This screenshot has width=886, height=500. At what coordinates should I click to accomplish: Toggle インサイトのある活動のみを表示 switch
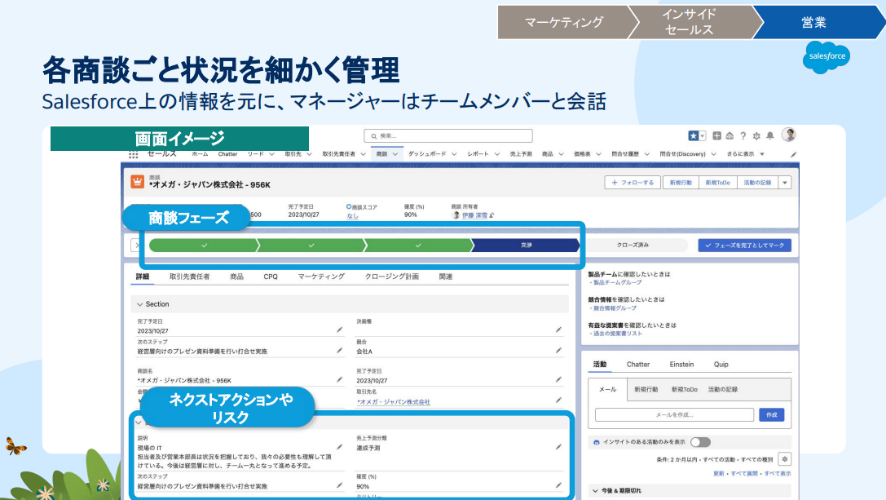click(700, 442)
